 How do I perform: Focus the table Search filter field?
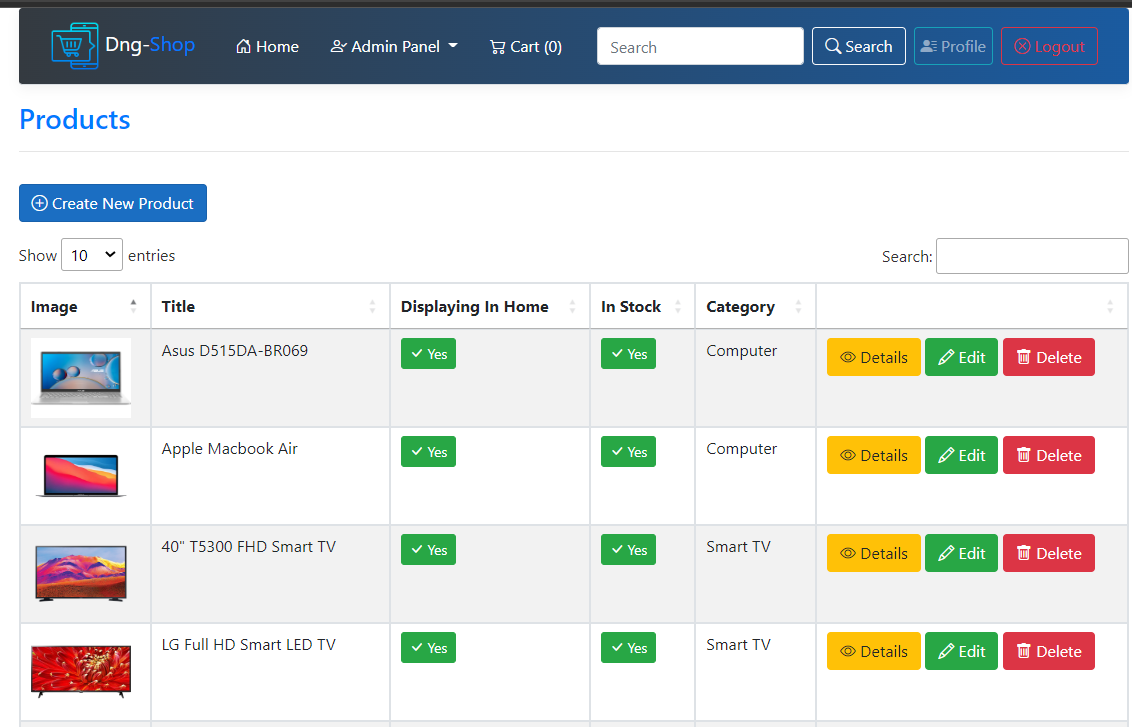[1031, 256]
